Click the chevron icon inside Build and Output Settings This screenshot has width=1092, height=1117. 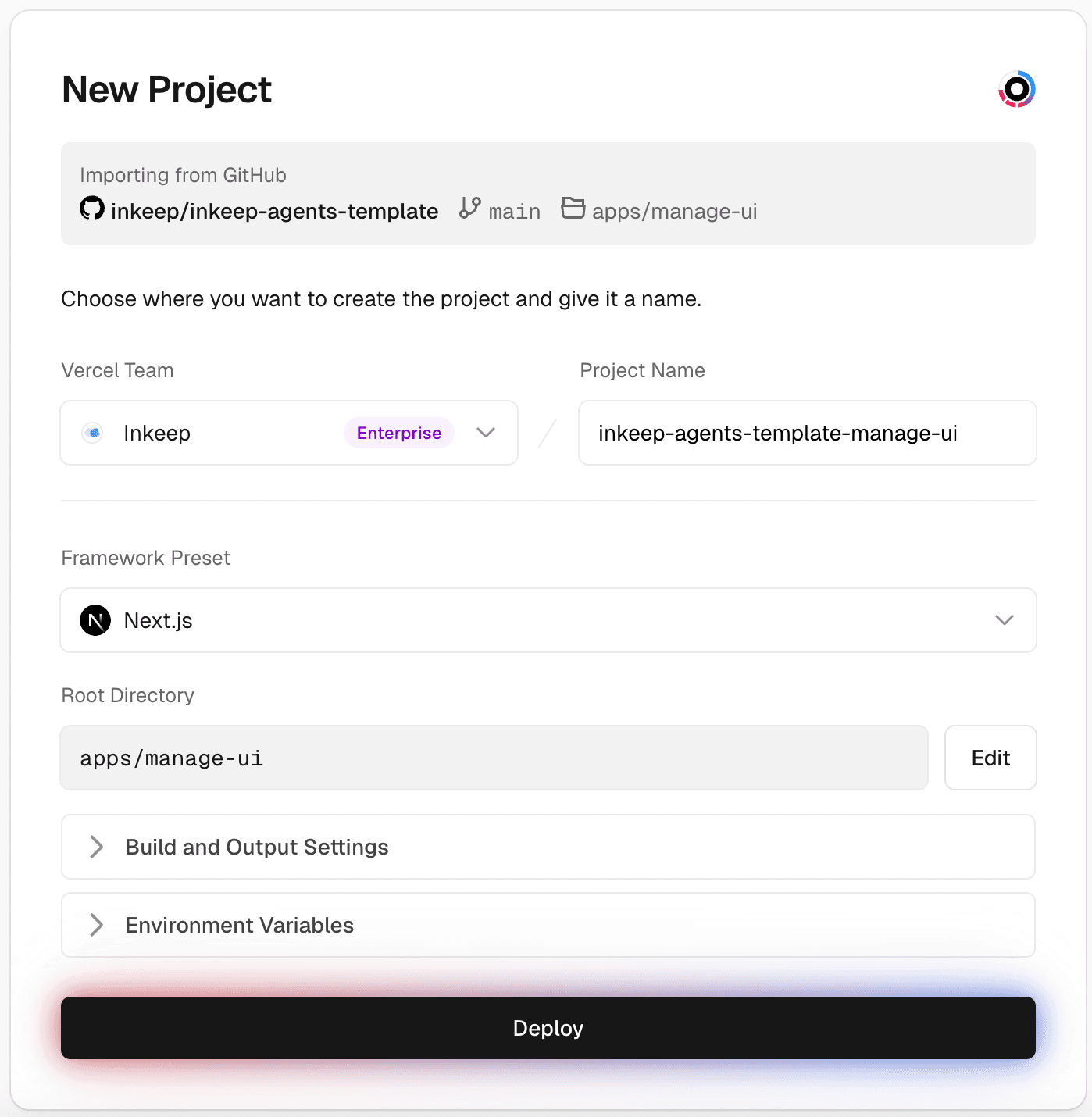coord(98,847)
